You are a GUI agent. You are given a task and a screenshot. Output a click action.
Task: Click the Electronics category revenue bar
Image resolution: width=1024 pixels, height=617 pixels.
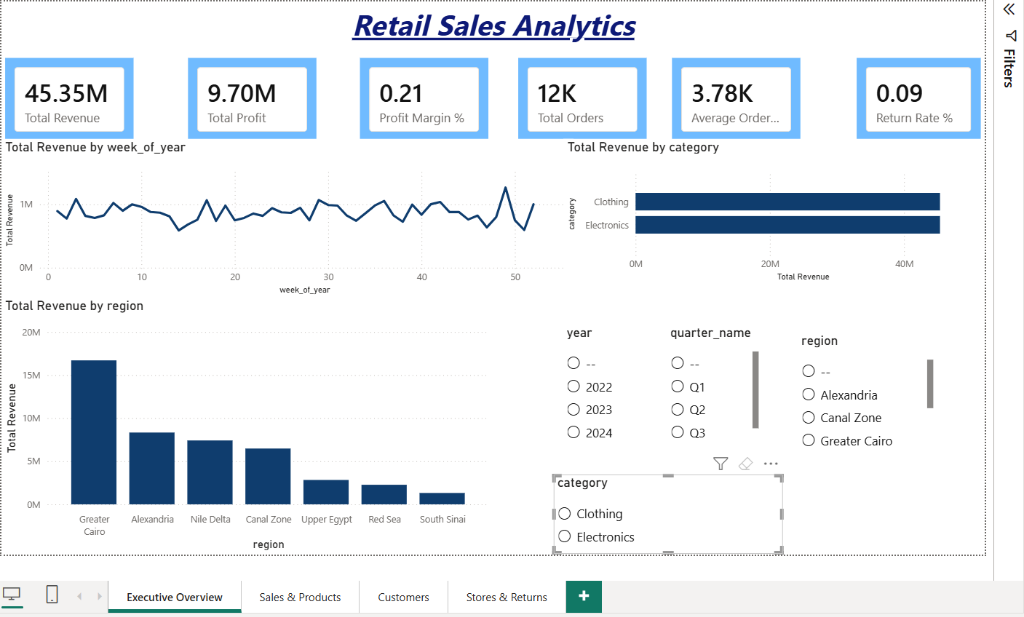[788, 225]
